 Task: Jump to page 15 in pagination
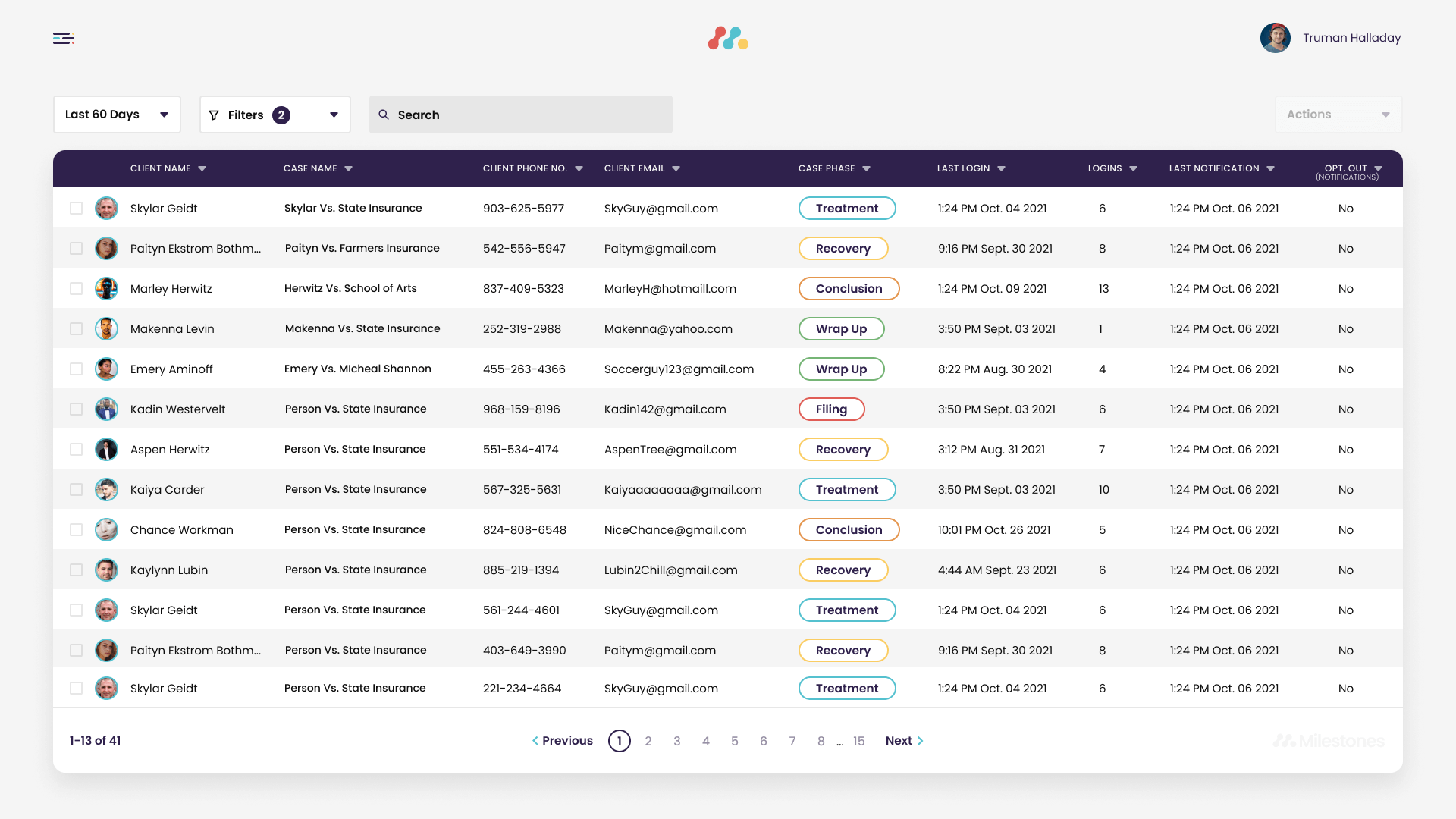click(858, 741)
